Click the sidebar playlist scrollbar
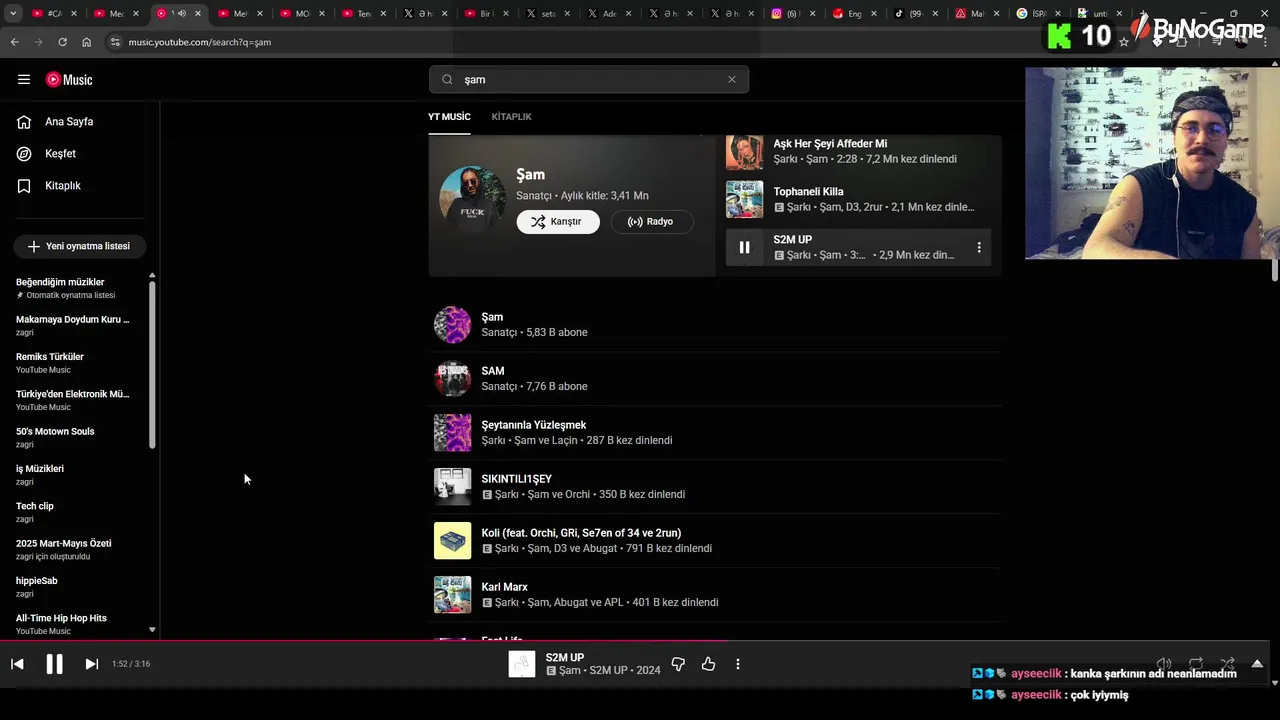 [x=152, y=363]
